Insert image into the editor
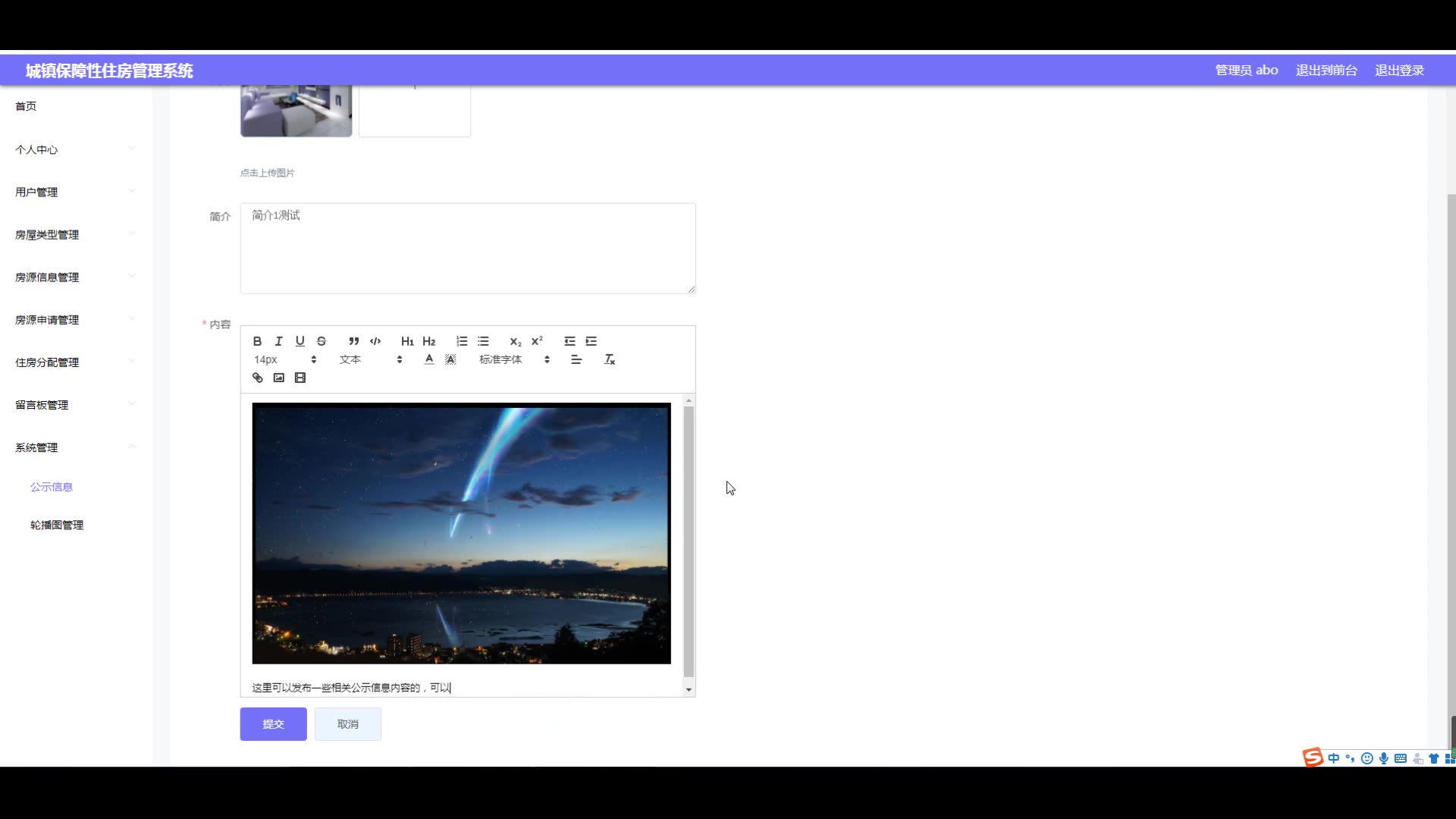This screenshot has height=819, width=1456. (x=279, y=378)
